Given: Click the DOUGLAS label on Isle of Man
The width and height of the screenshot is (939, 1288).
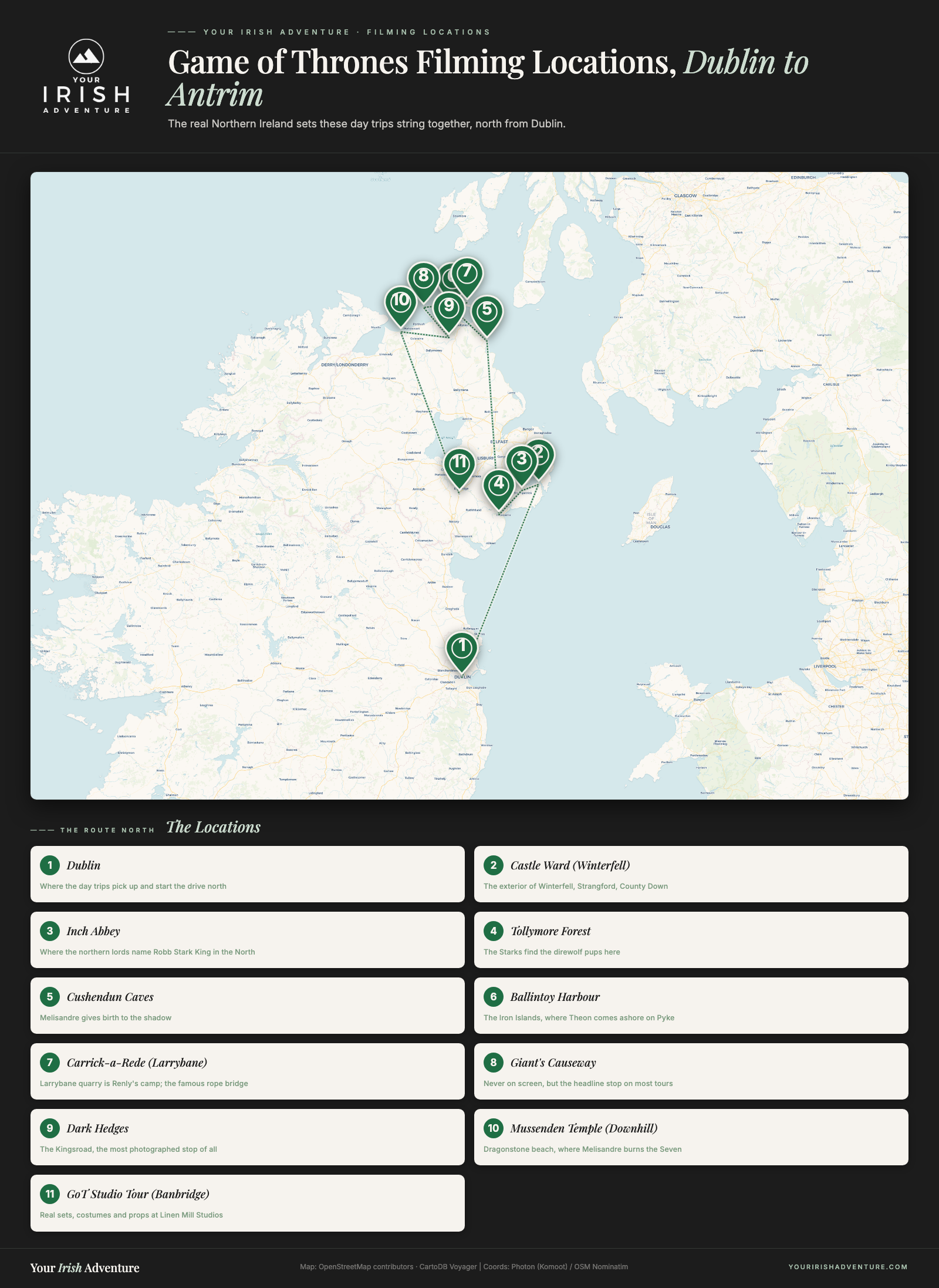Looking at the screenshot, I should click(x=660, y=527).
